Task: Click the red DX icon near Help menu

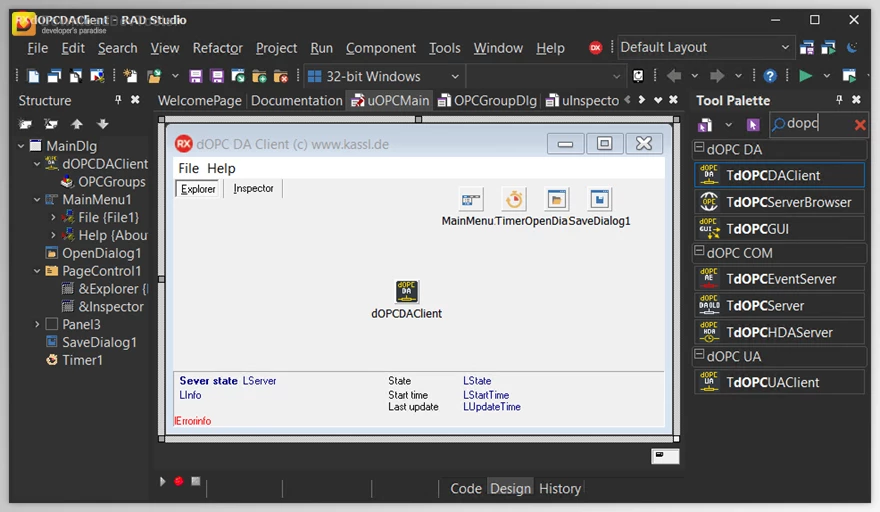Action: tap(595, 48)
